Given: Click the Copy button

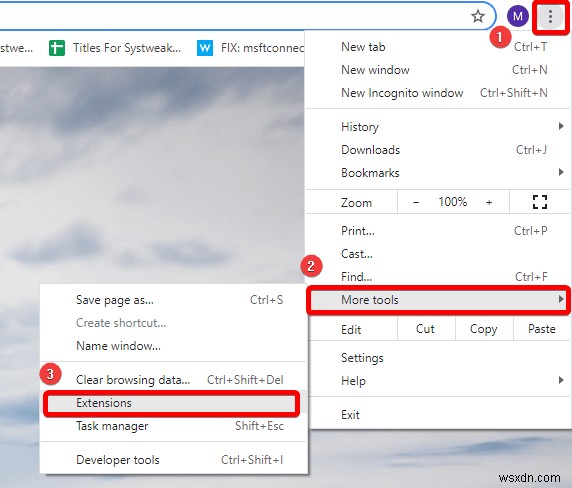Looking at the screenshot, I should [x=484, y=329].
